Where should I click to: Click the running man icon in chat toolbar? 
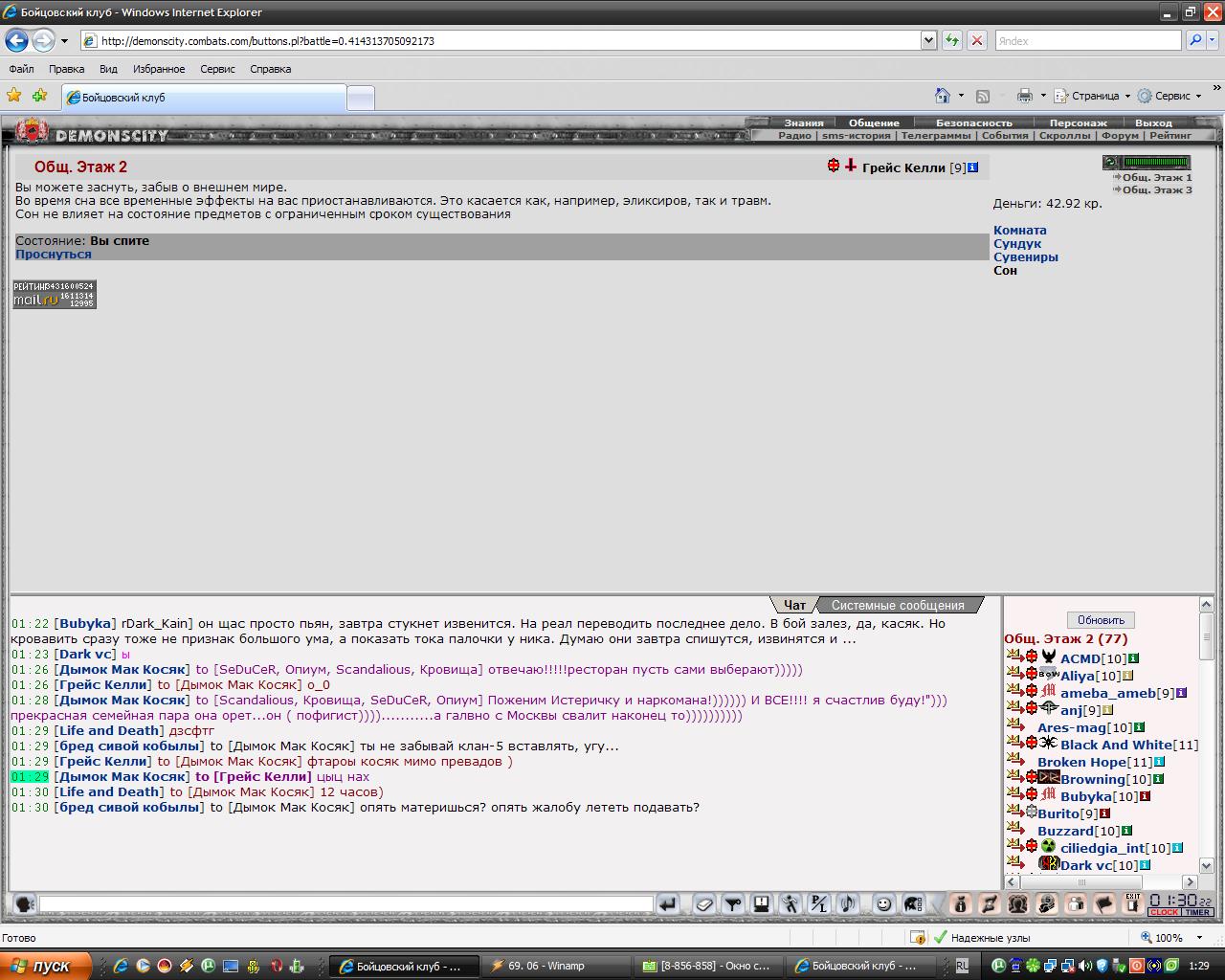tap(791, 903)
